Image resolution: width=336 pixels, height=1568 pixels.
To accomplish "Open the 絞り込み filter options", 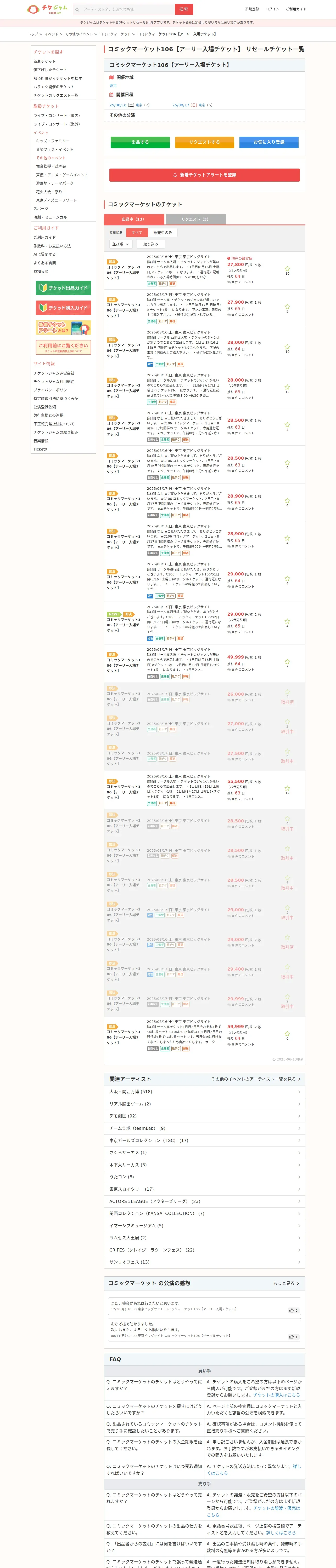I will (x=151, y=244).
